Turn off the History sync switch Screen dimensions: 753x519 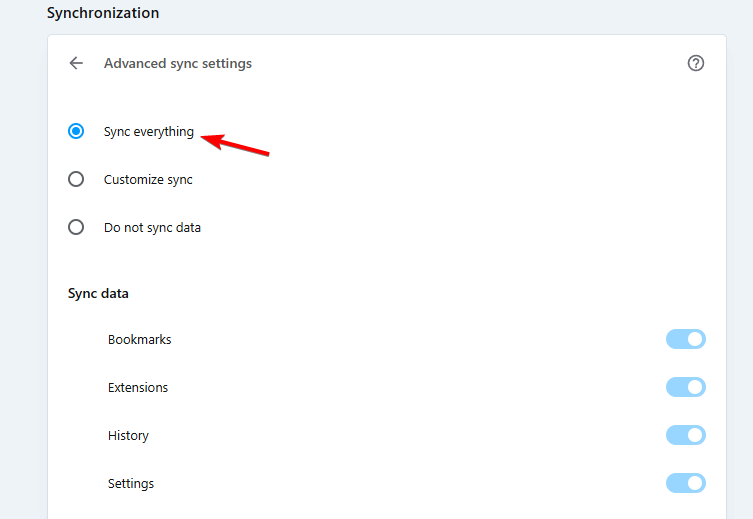686,435
